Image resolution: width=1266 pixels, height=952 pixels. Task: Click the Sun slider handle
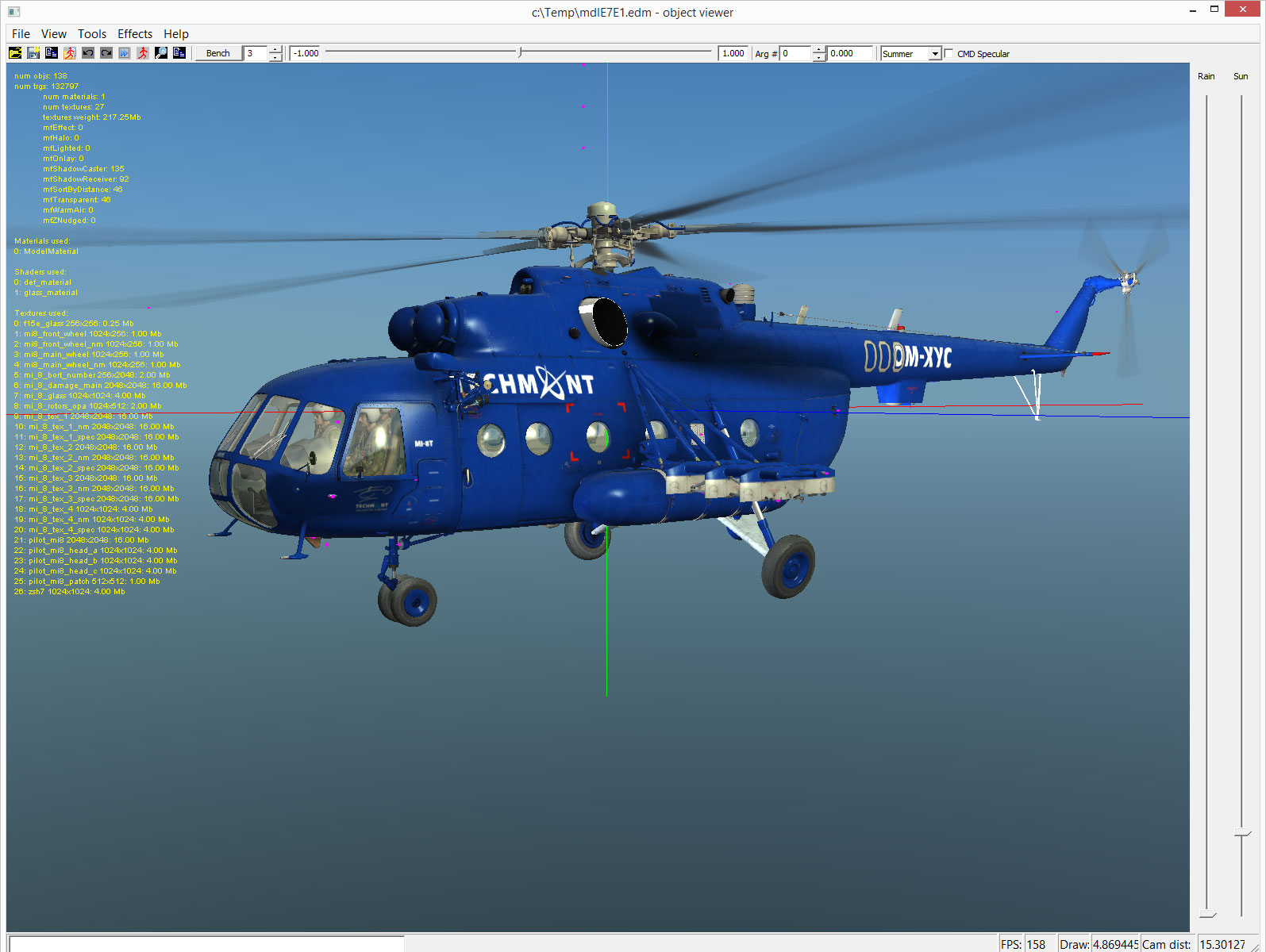pos(1241,834)
